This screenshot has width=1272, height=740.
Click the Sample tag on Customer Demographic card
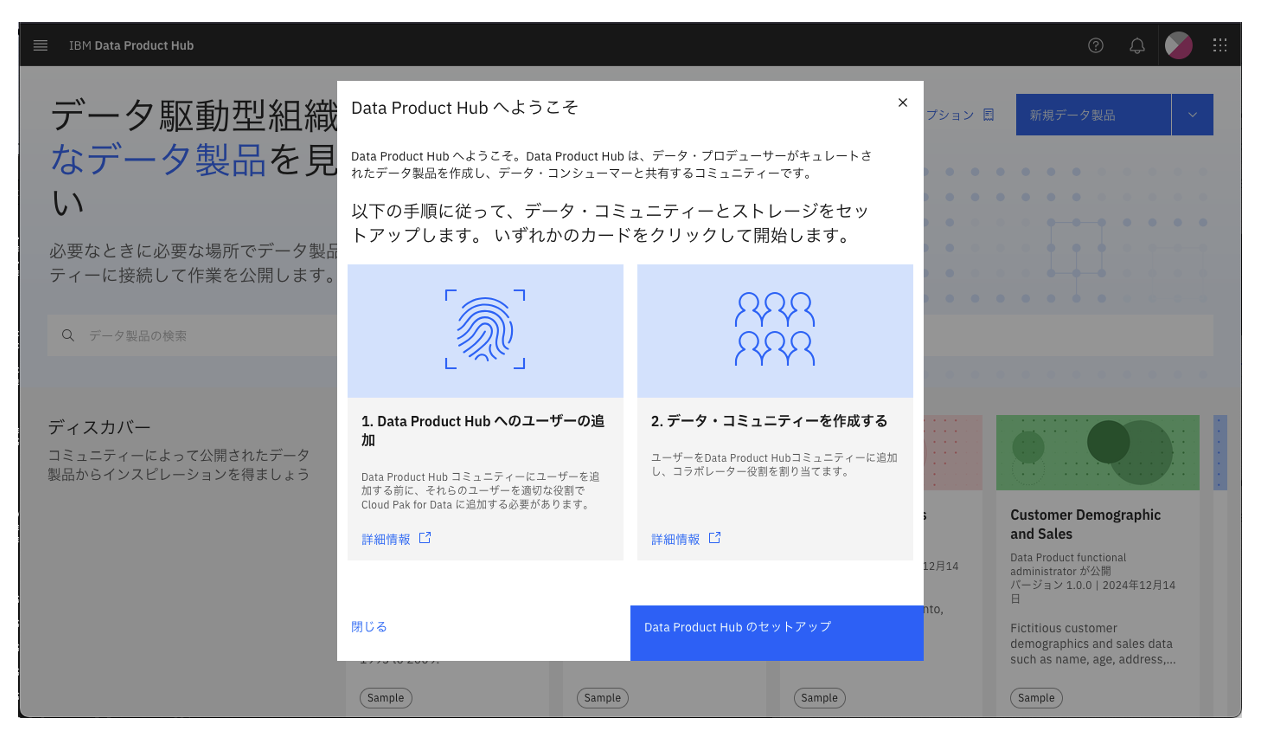click(1036, 698)
